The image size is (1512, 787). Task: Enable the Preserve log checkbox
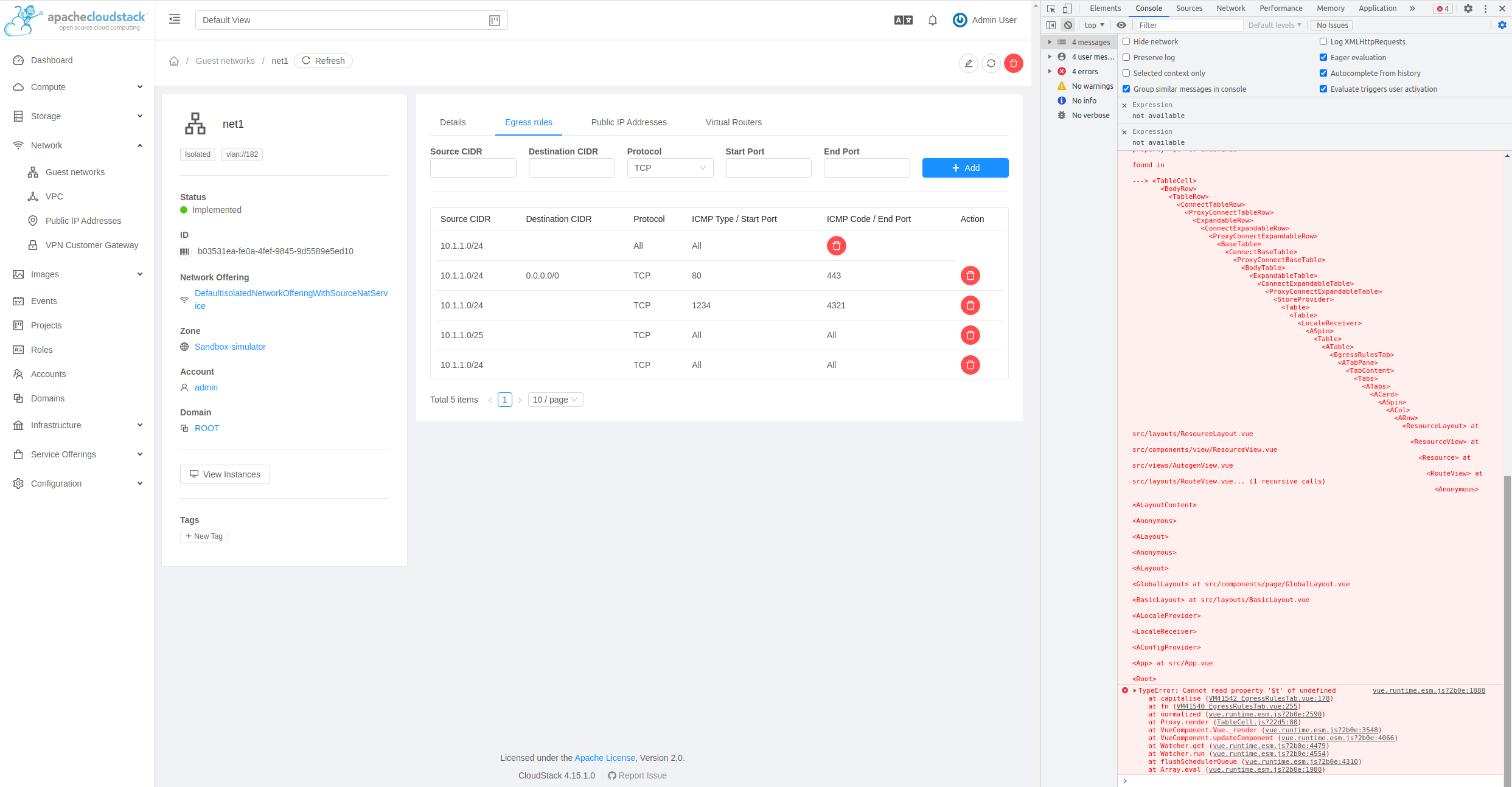pyautogui.click(x=1126, y=57)
